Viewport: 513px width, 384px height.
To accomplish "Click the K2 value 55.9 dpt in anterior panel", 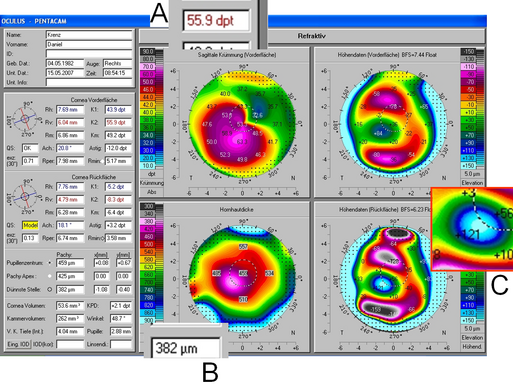I will [118, 122].
